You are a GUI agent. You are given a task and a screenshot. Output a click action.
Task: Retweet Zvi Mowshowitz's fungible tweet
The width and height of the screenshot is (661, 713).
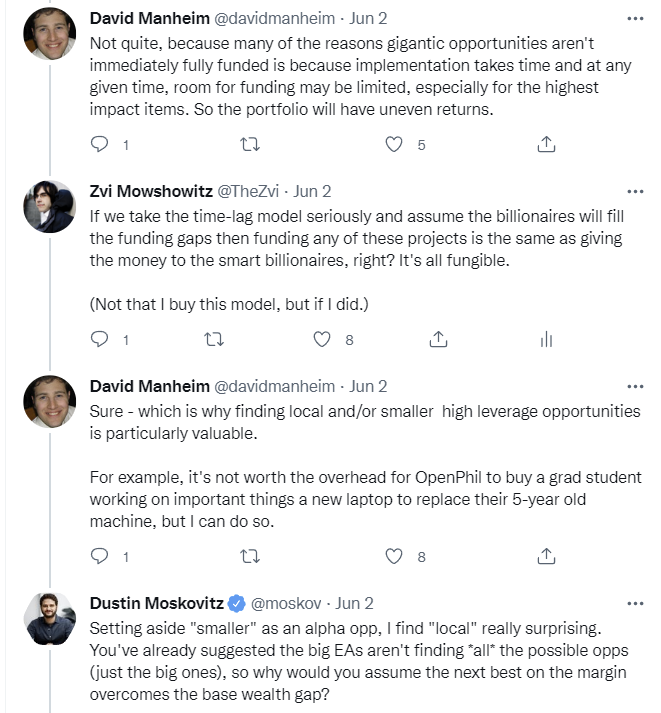click(x=213, y=340)
